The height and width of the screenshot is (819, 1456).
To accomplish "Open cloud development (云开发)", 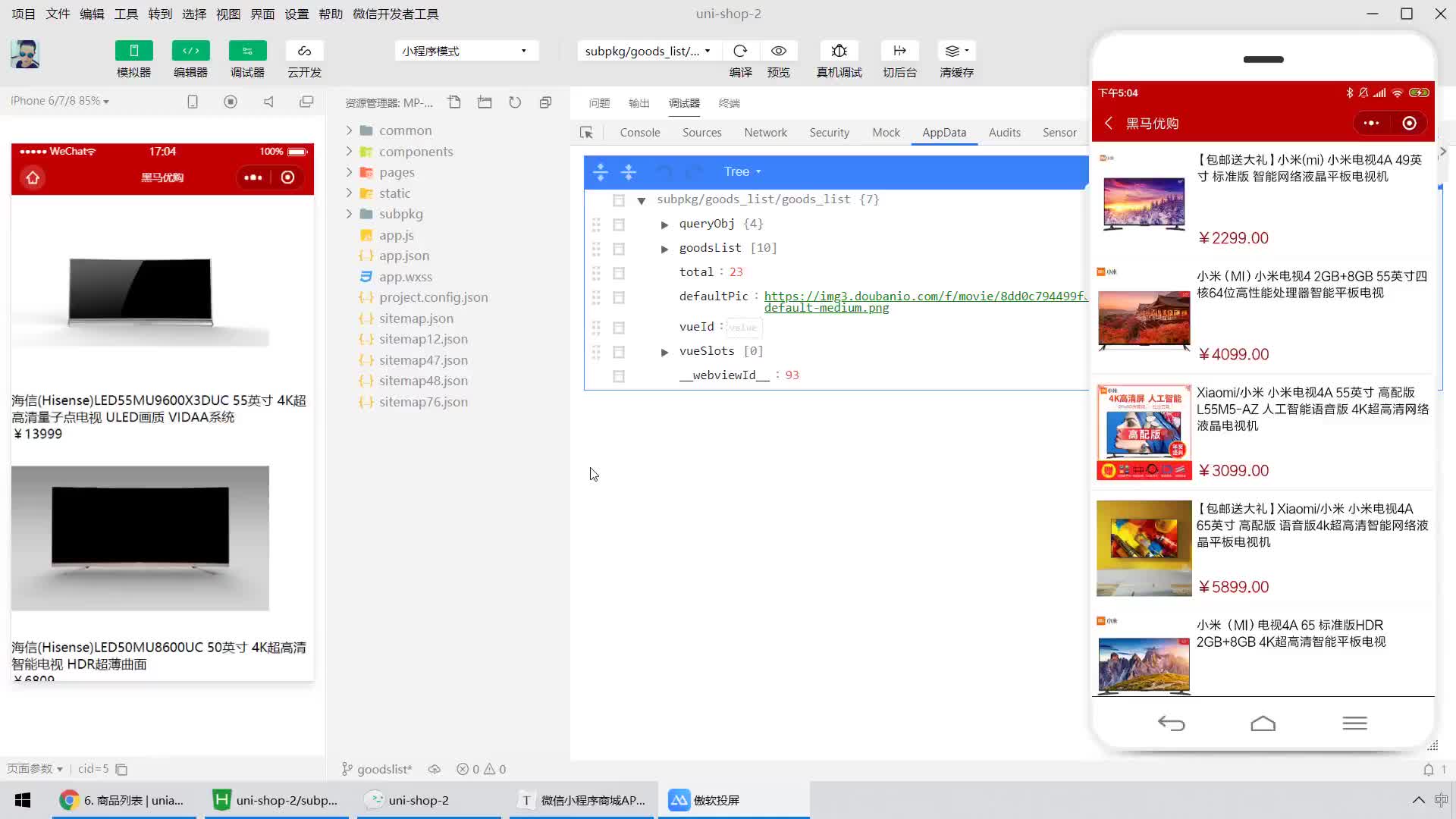I will point(304,51).
